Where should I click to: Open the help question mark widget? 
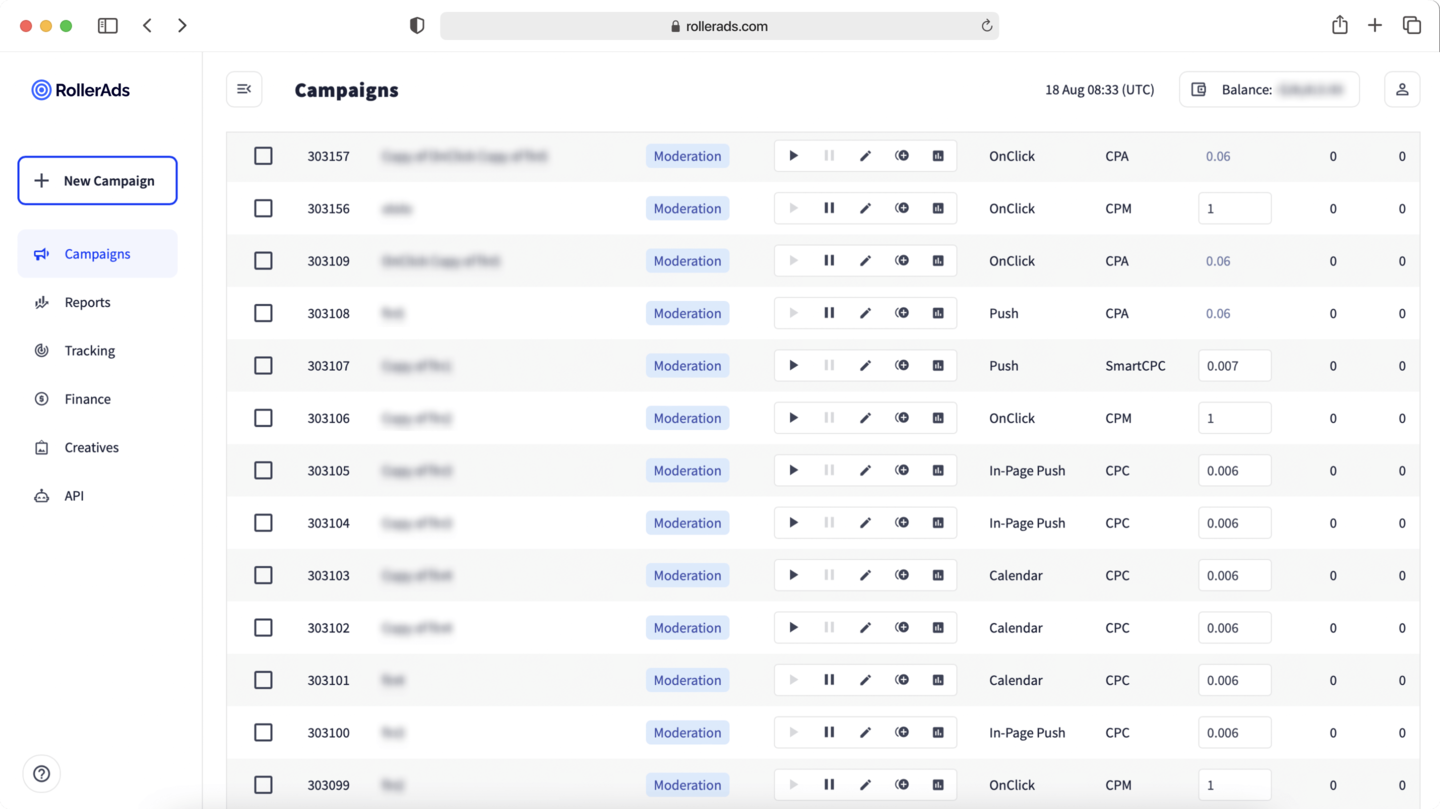coord(41,773)
